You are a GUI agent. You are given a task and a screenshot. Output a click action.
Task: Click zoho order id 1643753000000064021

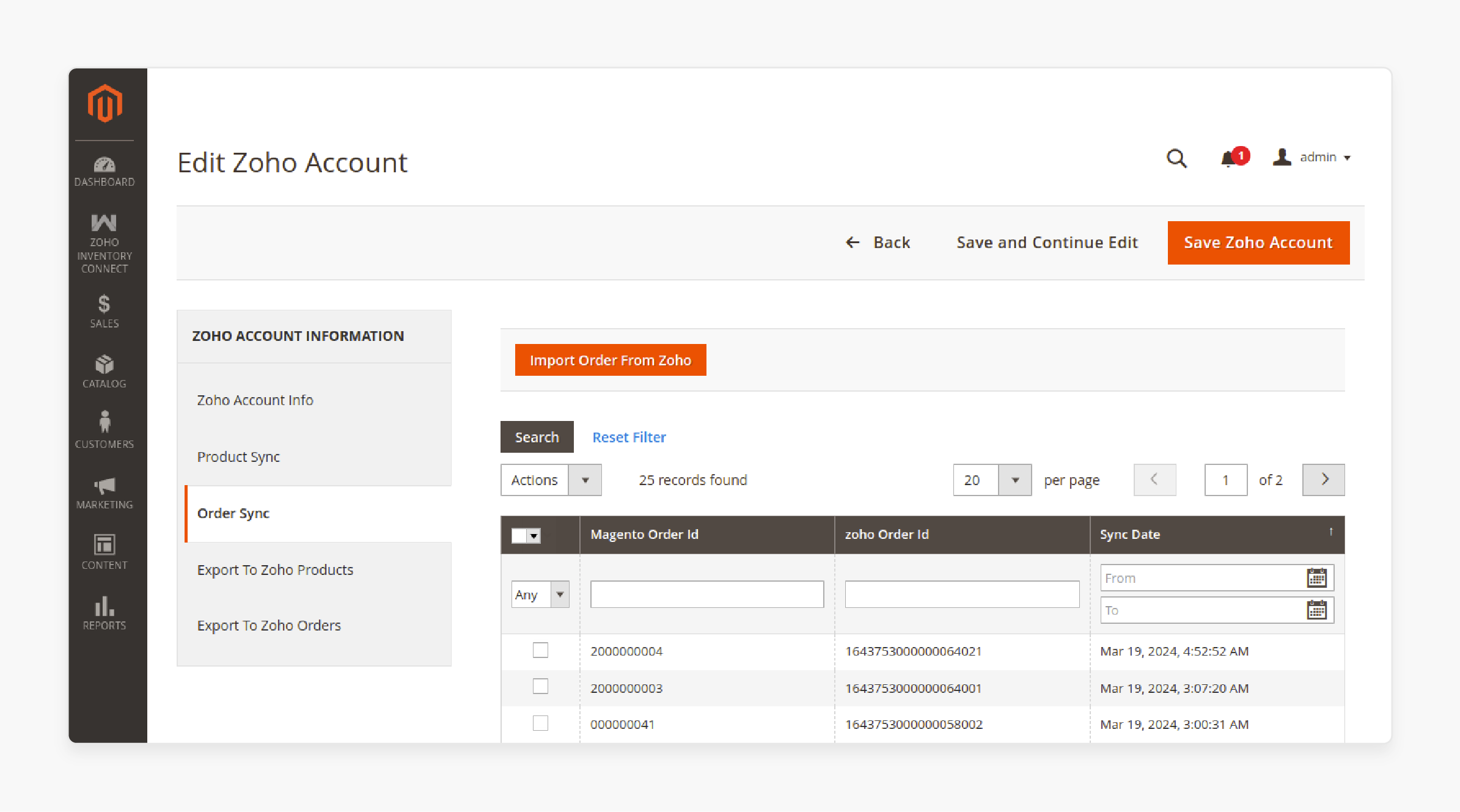tap(913, 651)
